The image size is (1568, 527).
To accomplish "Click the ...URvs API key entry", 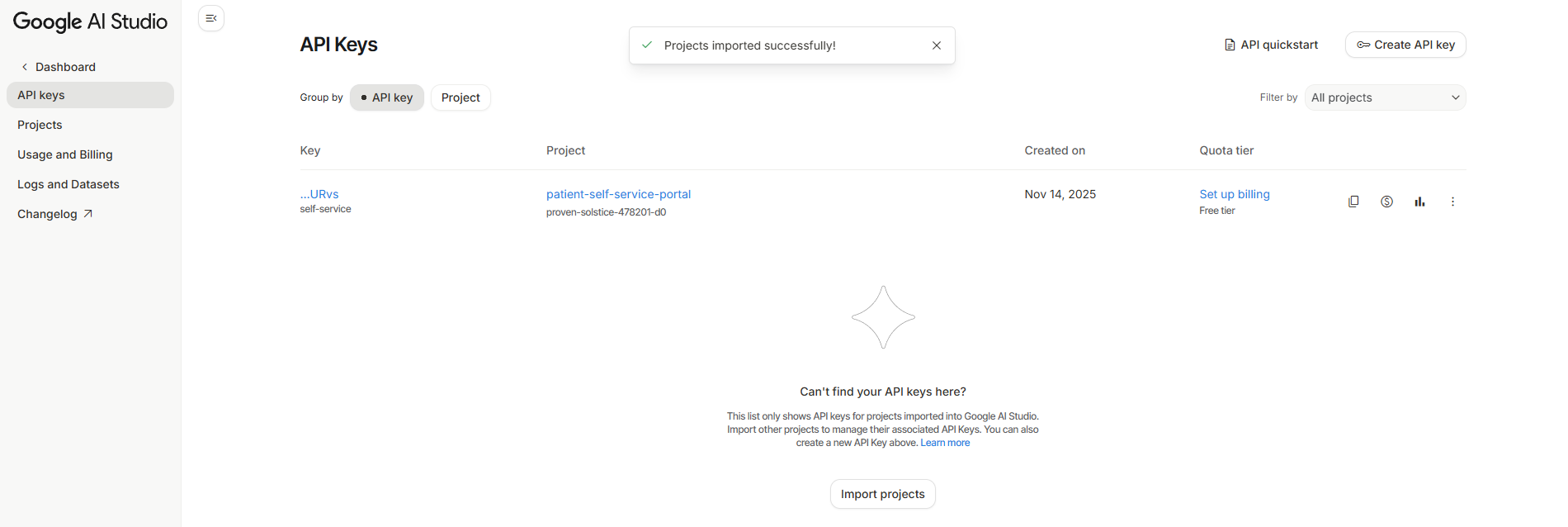I will click(x=319, y=193).
